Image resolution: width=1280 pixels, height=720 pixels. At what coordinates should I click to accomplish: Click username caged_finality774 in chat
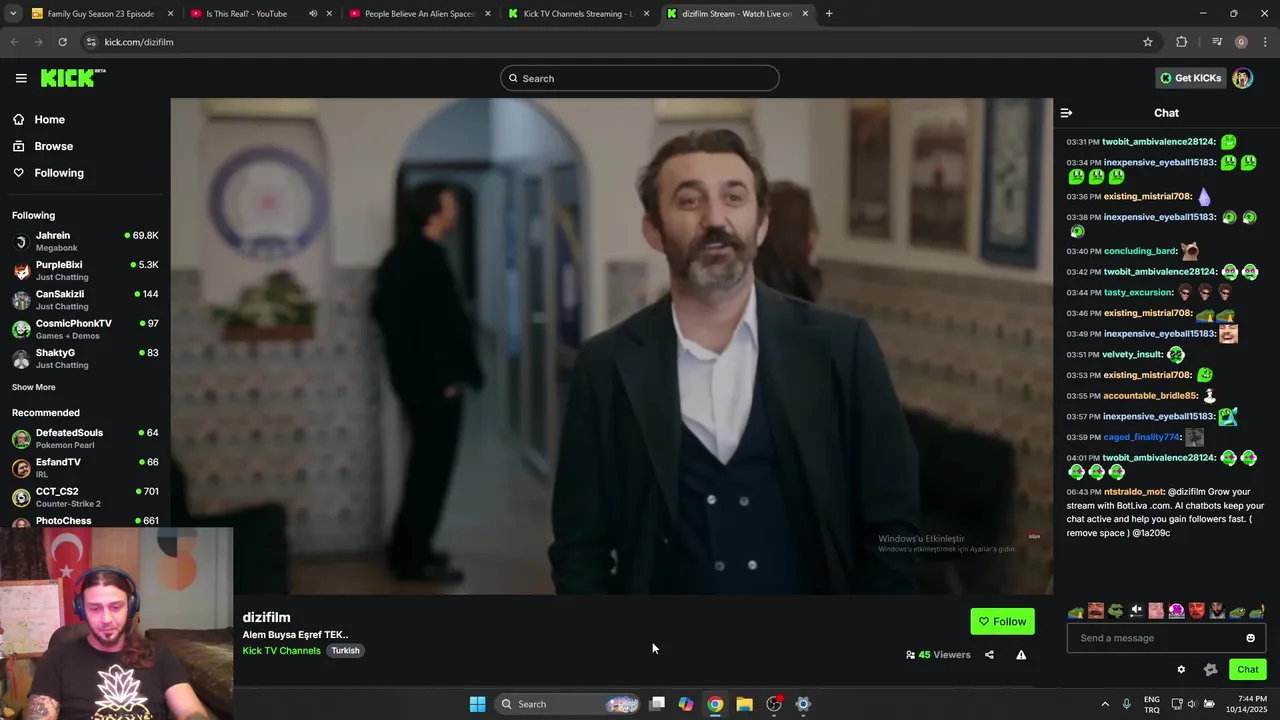1143,437
